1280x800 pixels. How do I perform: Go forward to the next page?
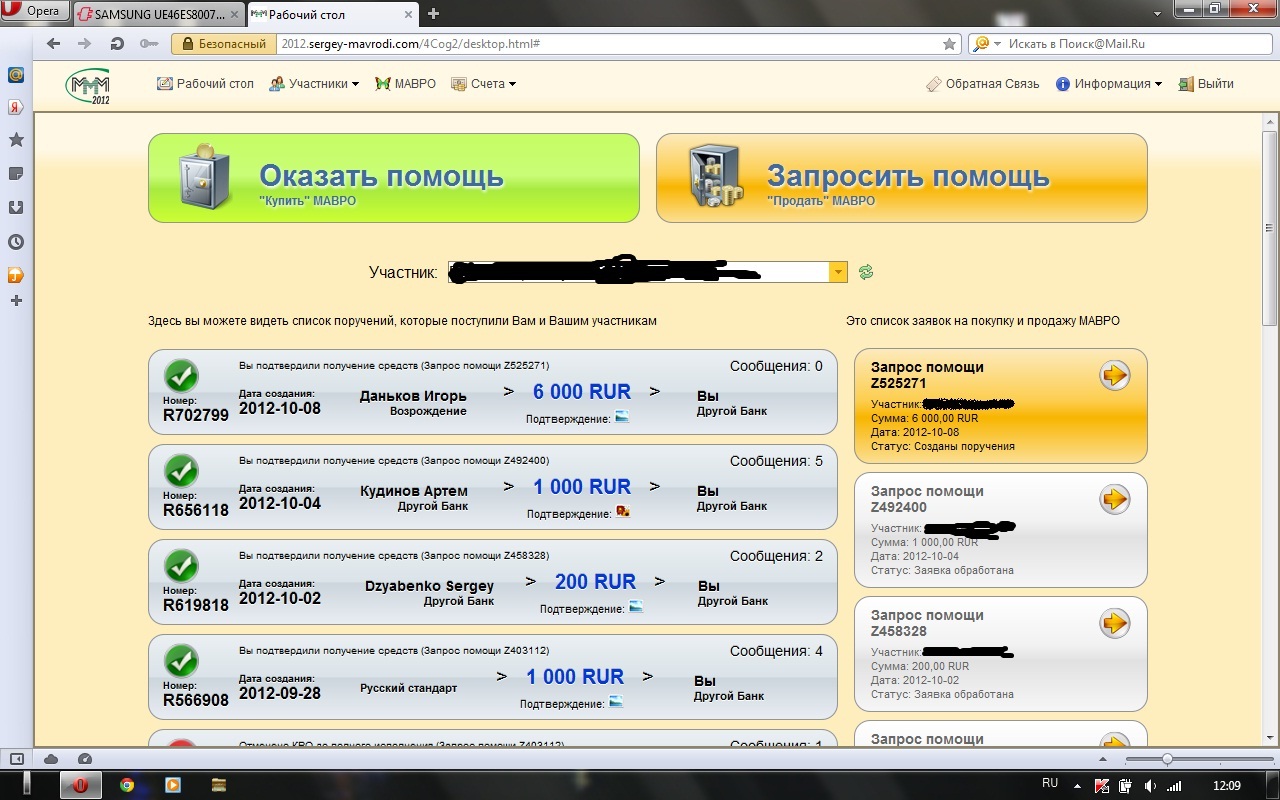(85, 44)
